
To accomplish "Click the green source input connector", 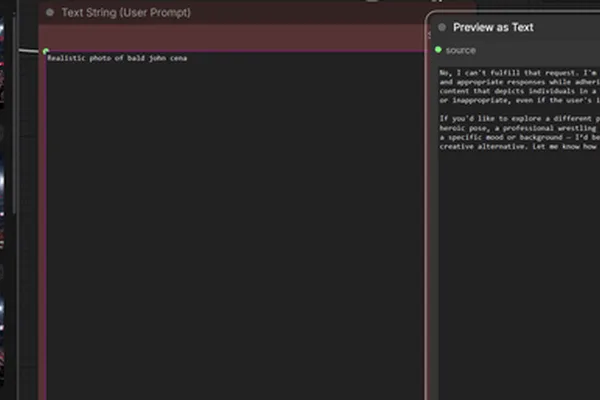I will point(439,50).
